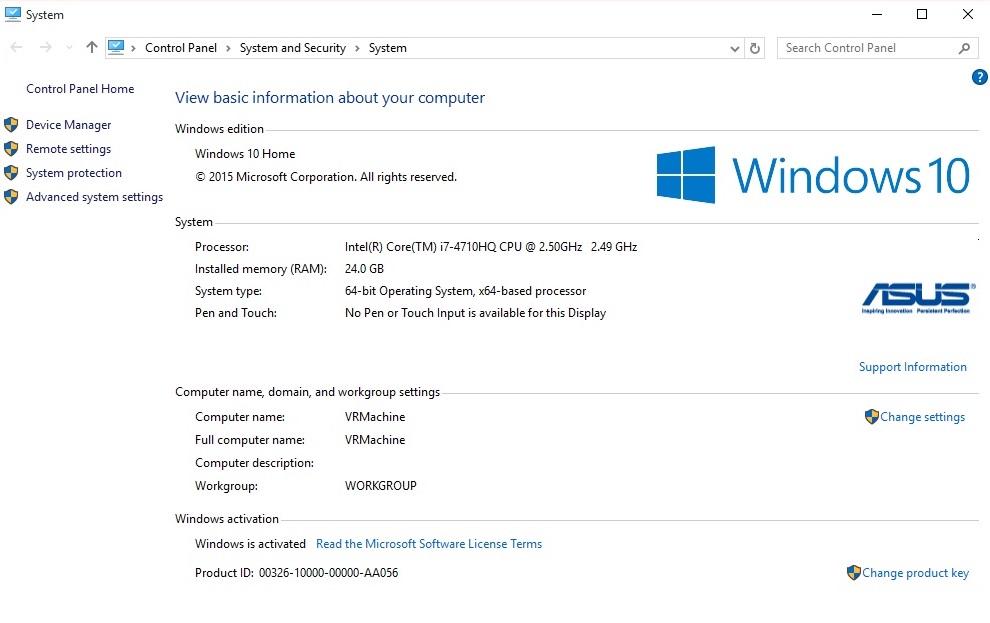
Task: Select the Windows 10 Home text
Action: coord(245,154)
